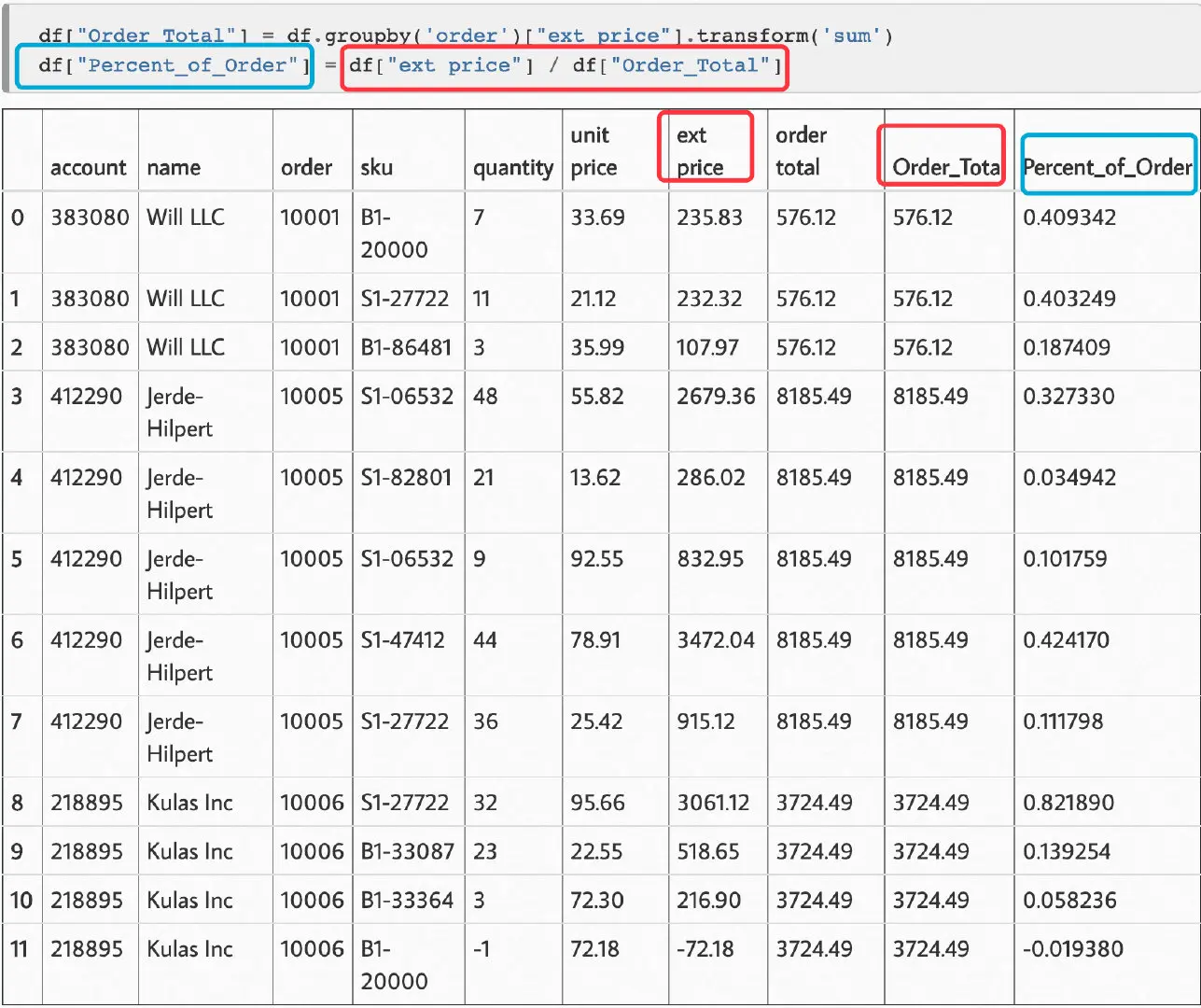Click the unit price 72.30
Image resolution: width=1201 pixels, height=1008 pixels.
pyautogui.click(x=597, y=900)
